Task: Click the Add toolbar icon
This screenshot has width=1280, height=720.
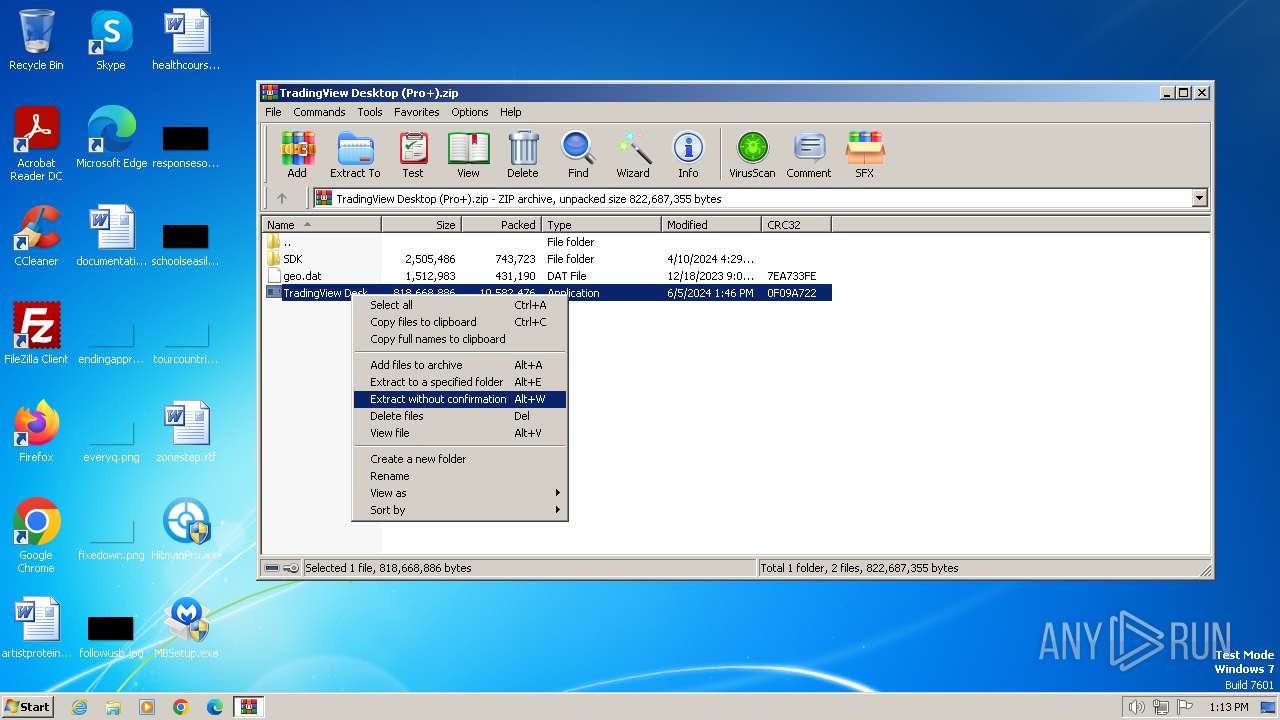Action: [297, 155]
